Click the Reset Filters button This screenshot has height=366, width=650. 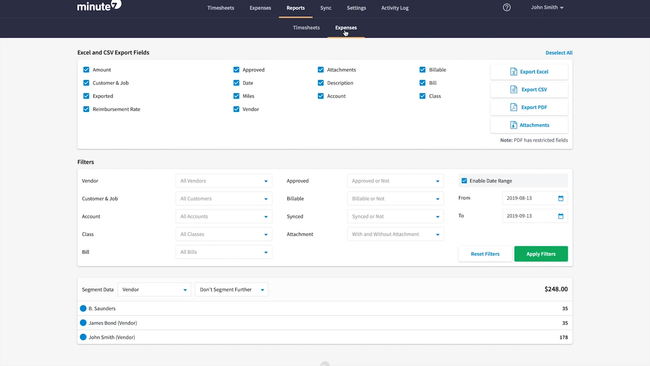485,254
